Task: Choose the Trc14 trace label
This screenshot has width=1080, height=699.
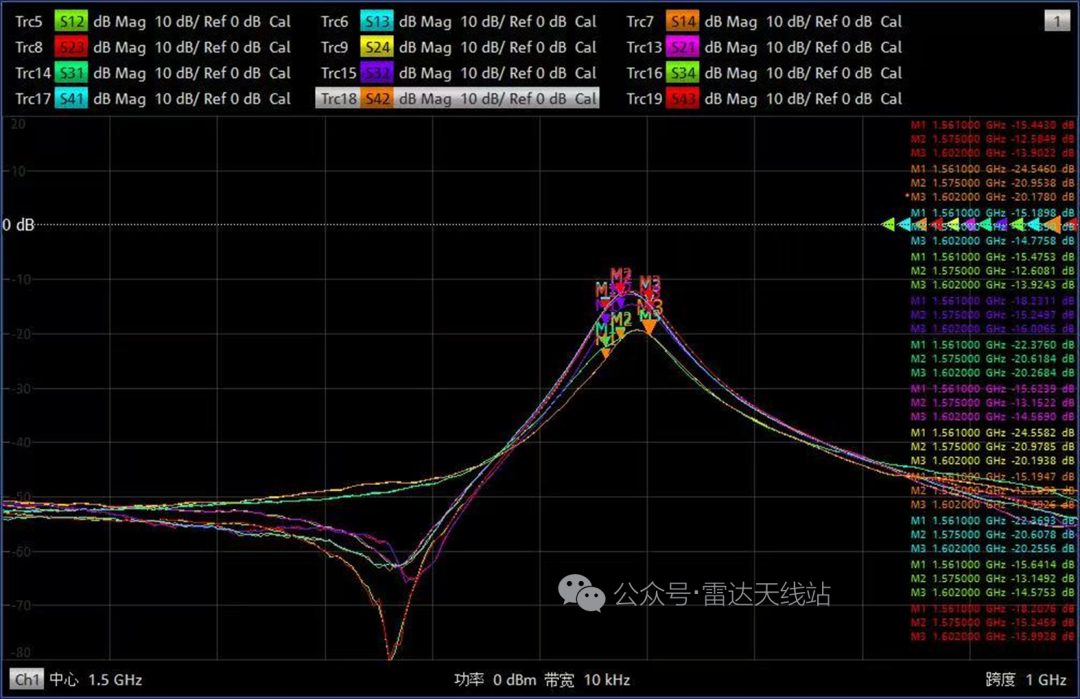Action: coord(33,73)
